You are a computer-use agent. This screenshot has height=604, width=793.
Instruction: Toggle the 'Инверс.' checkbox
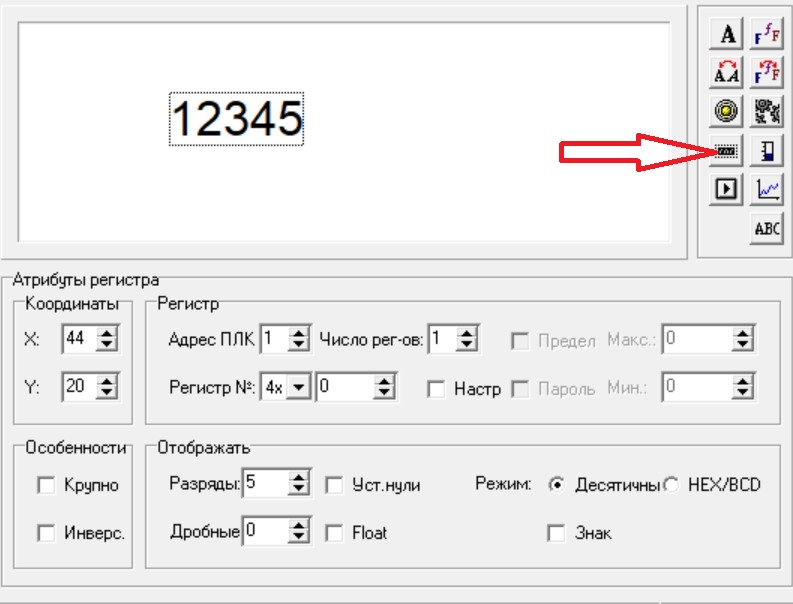[x=45, y=534]
